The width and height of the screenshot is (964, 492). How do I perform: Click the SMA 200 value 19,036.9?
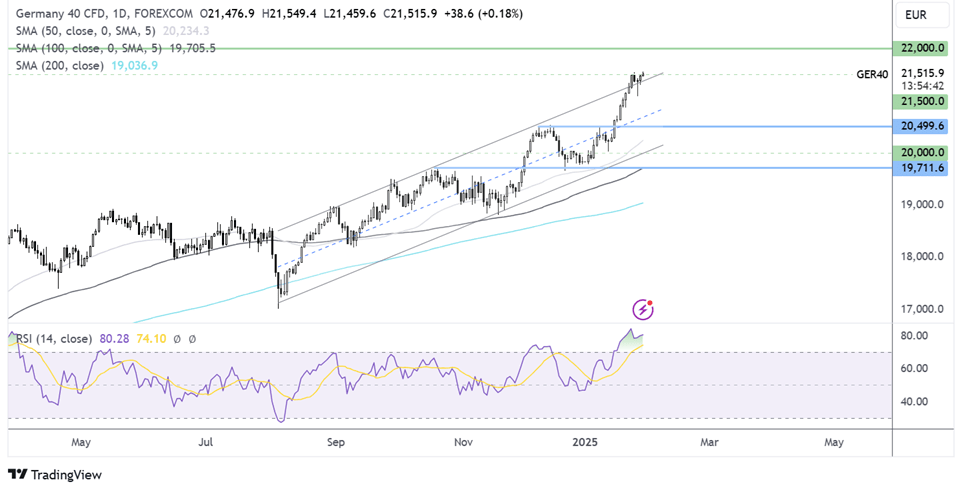(135, 65)
